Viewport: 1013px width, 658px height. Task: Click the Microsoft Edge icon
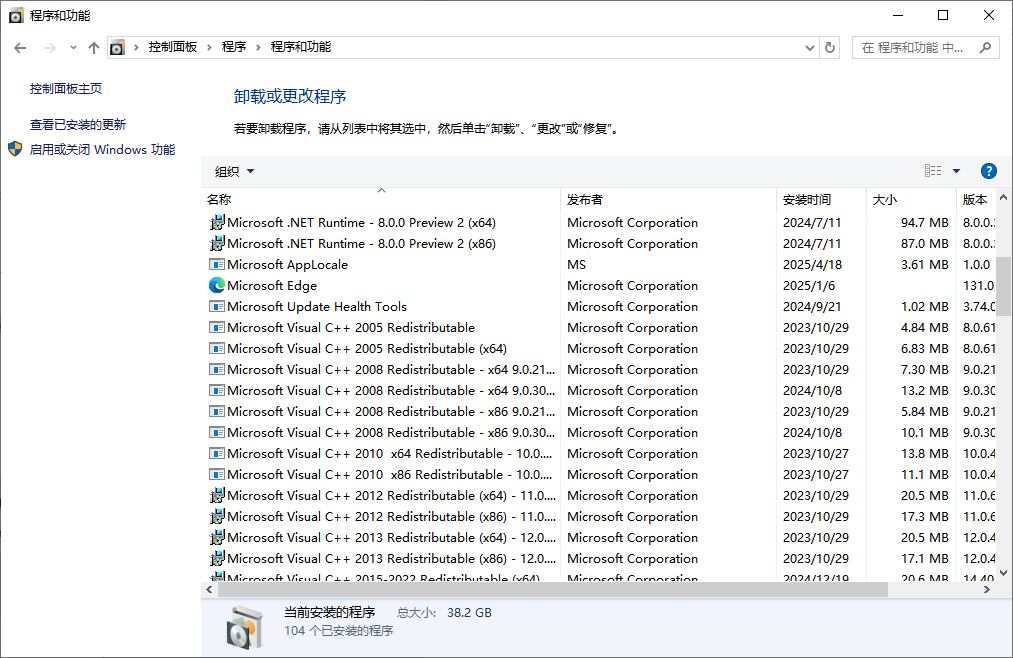[x=217, y=285]
